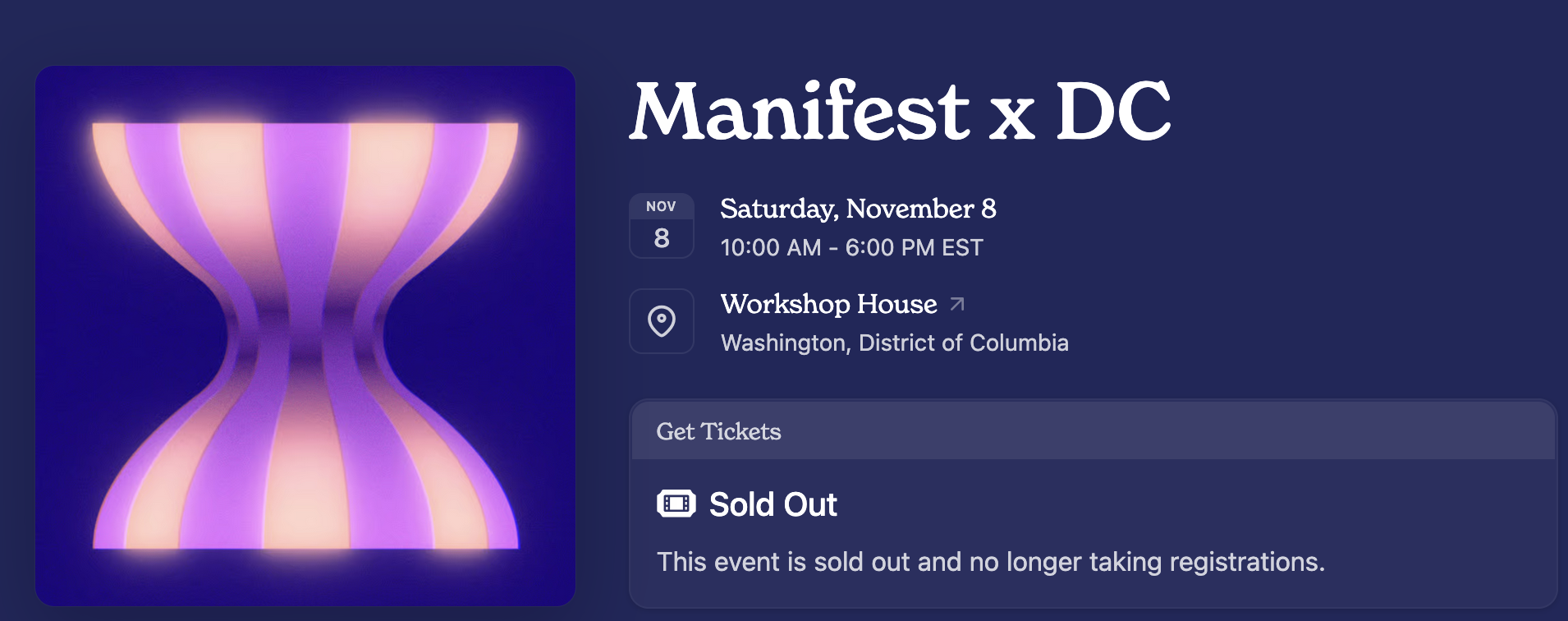Open the Workshop House venue link
The height and width of the screenshot is (621, 1568).
pyautogui.click(x=828, y=304)
